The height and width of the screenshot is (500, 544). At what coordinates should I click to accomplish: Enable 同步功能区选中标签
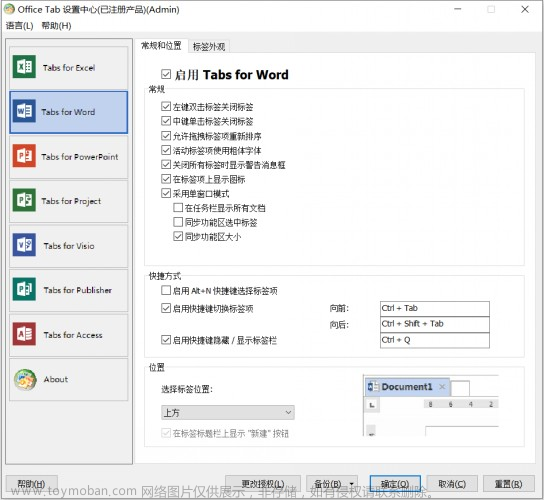tap(178, 222)
